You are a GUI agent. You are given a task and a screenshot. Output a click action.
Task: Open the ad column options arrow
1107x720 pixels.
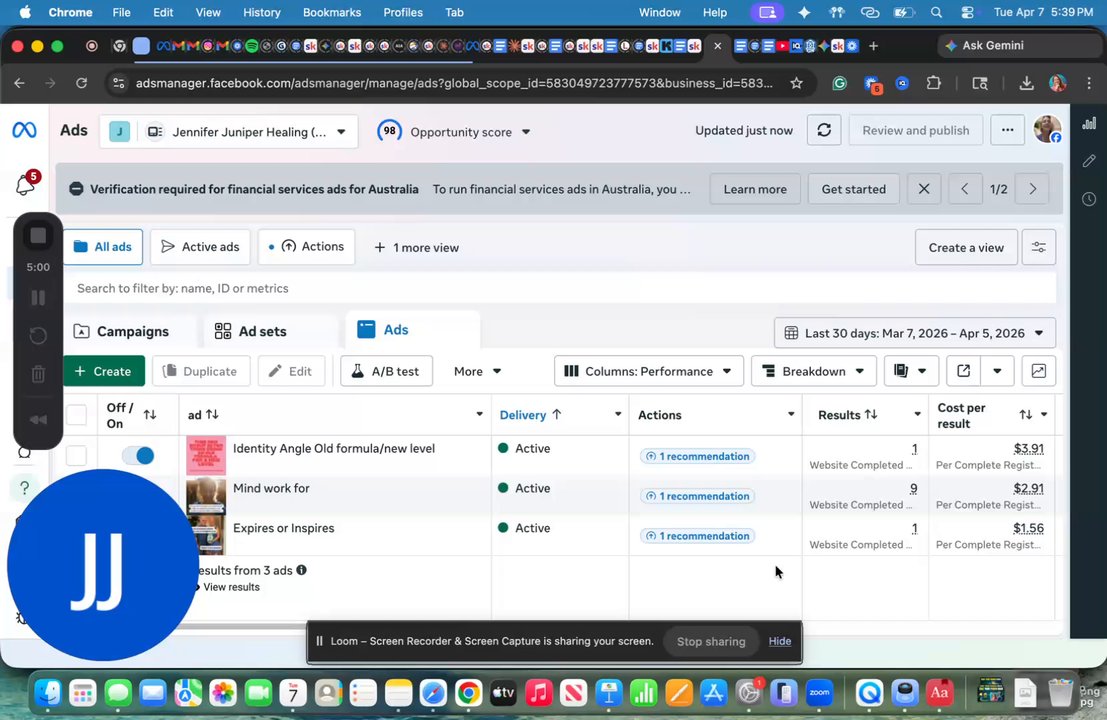479,414
